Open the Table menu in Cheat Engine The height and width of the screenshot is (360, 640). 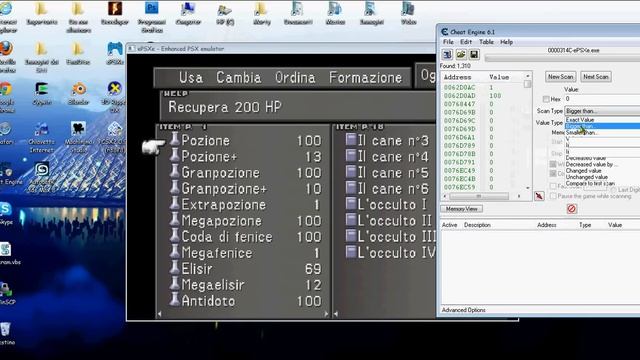[x=486, y=42]
